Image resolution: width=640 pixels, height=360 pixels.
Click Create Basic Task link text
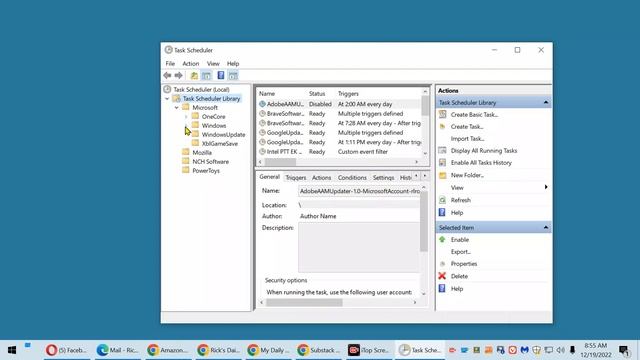(x=474, y=115)
